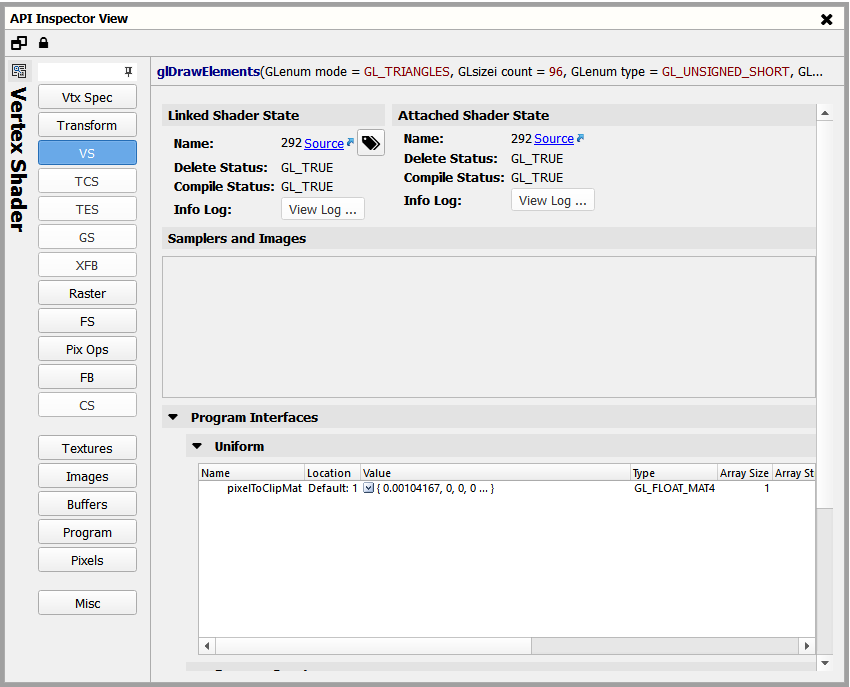Click the Attached Shader State header
This screenshot has width=850, height=687.
[x=603, y=115]
